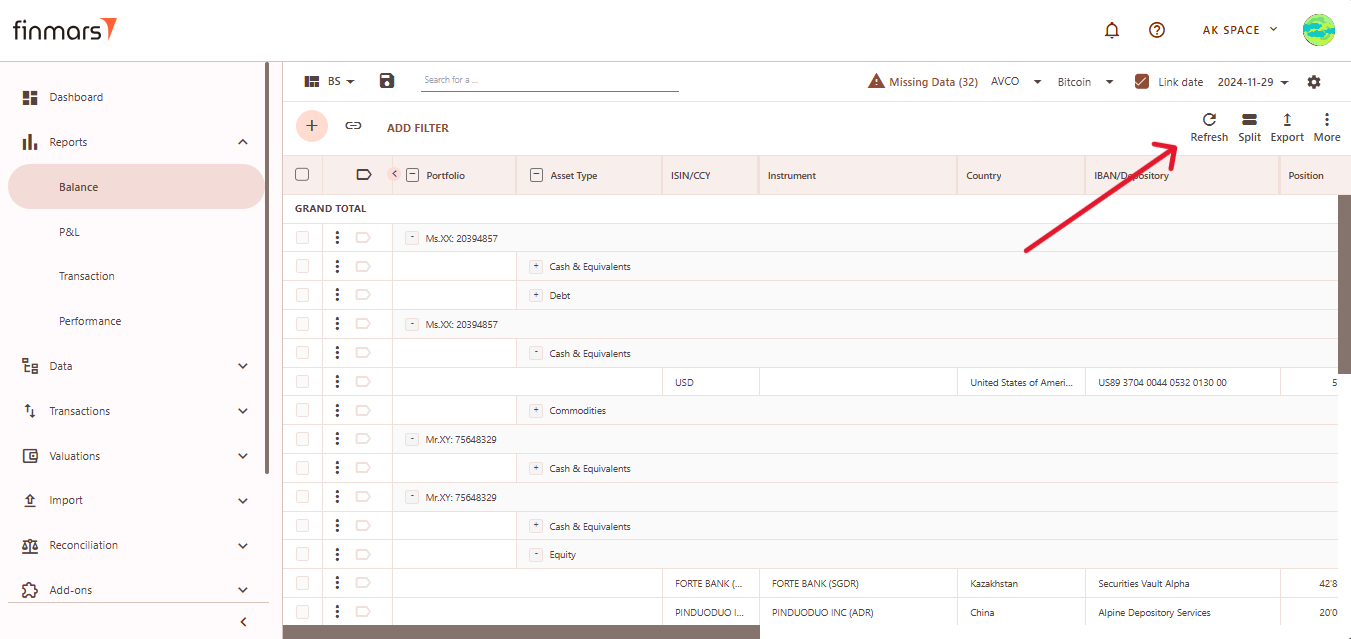Click the search input field

tap(549, 80)
